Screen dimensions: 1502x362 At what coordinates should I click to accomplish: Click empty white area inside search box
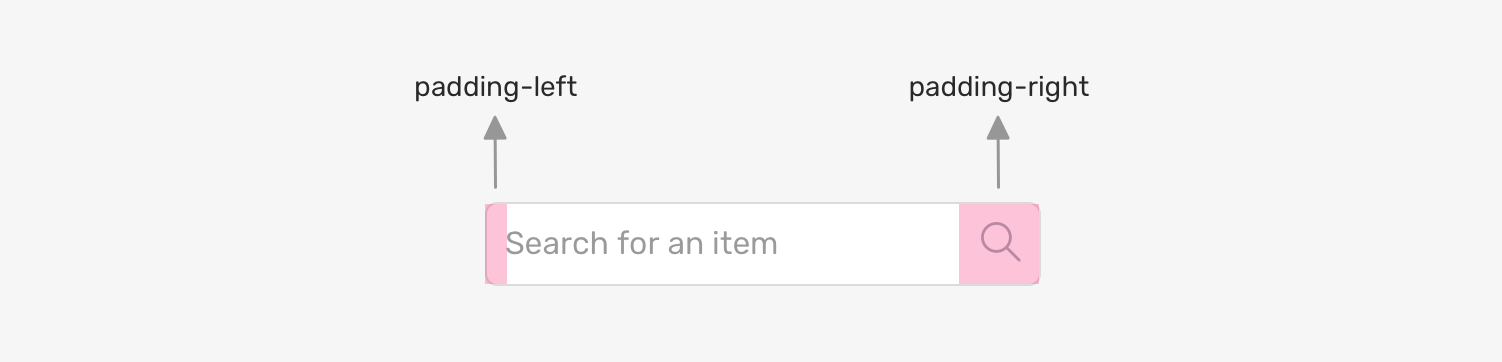[x=868, y=244]
